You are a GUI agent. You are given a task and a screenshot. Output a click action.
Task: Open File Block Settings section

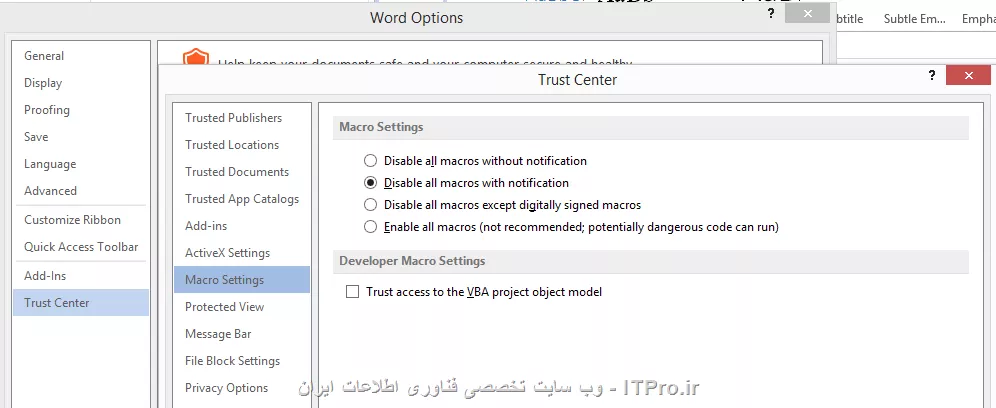(x=242, y=361)
